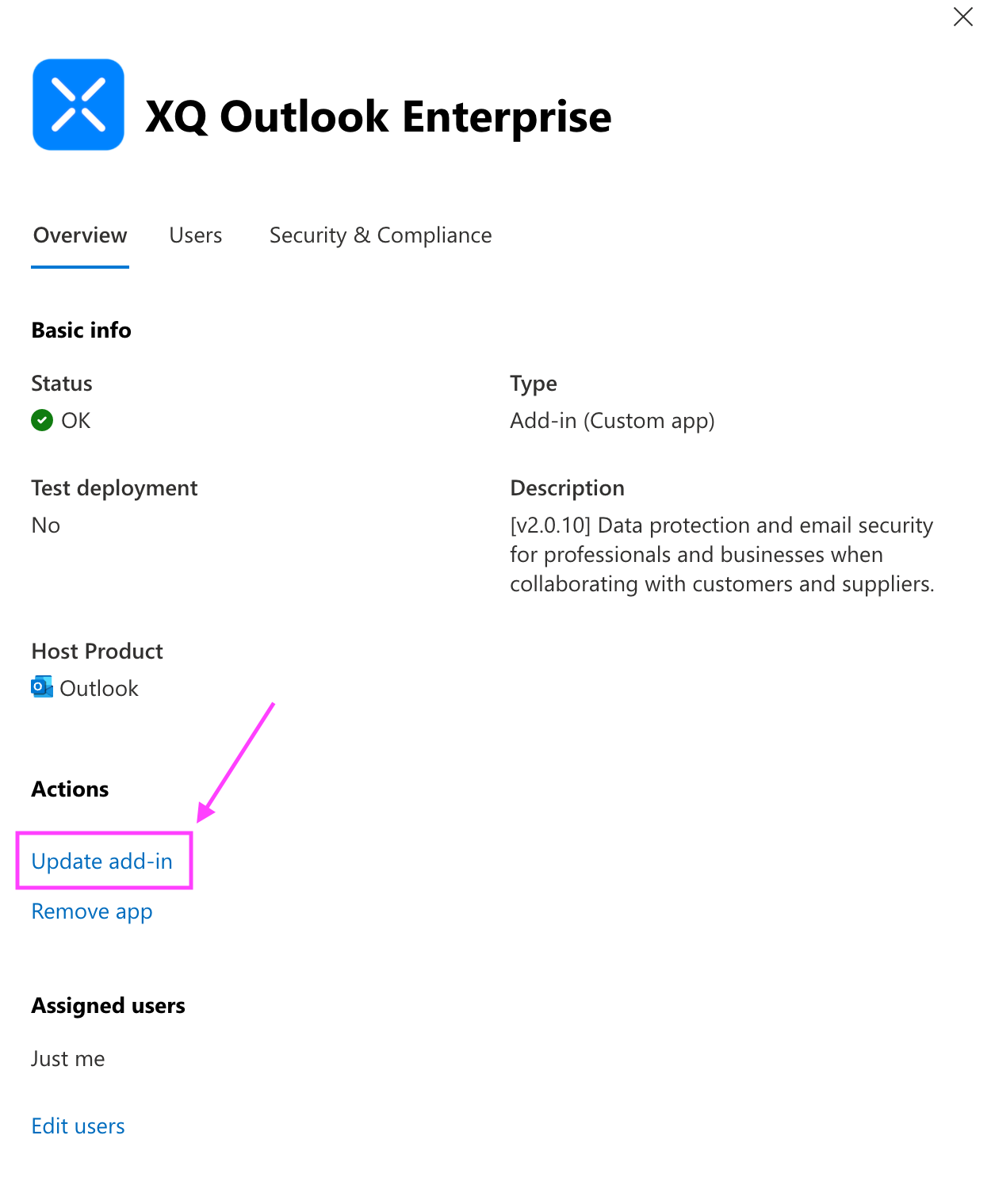Image resolution: width=995 pixels, height=1204 pixels.
Task: Click the Just me assigned users value
Action: click(x=68, y=1059)
